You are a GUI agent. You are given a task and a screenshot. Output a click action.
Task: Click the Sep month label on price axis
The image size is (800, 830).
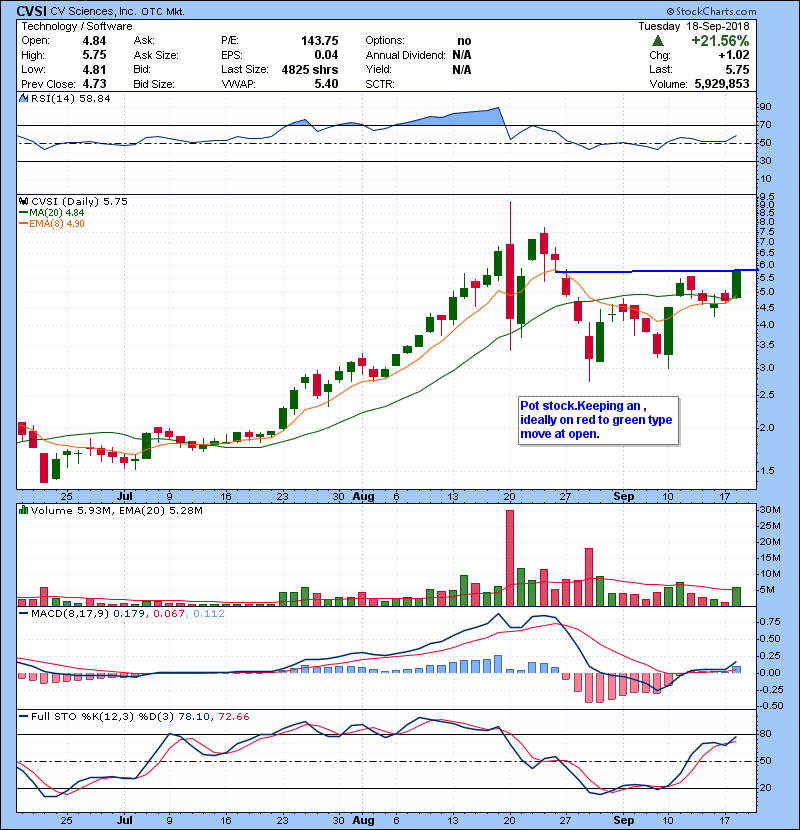(x=624, y=497)
